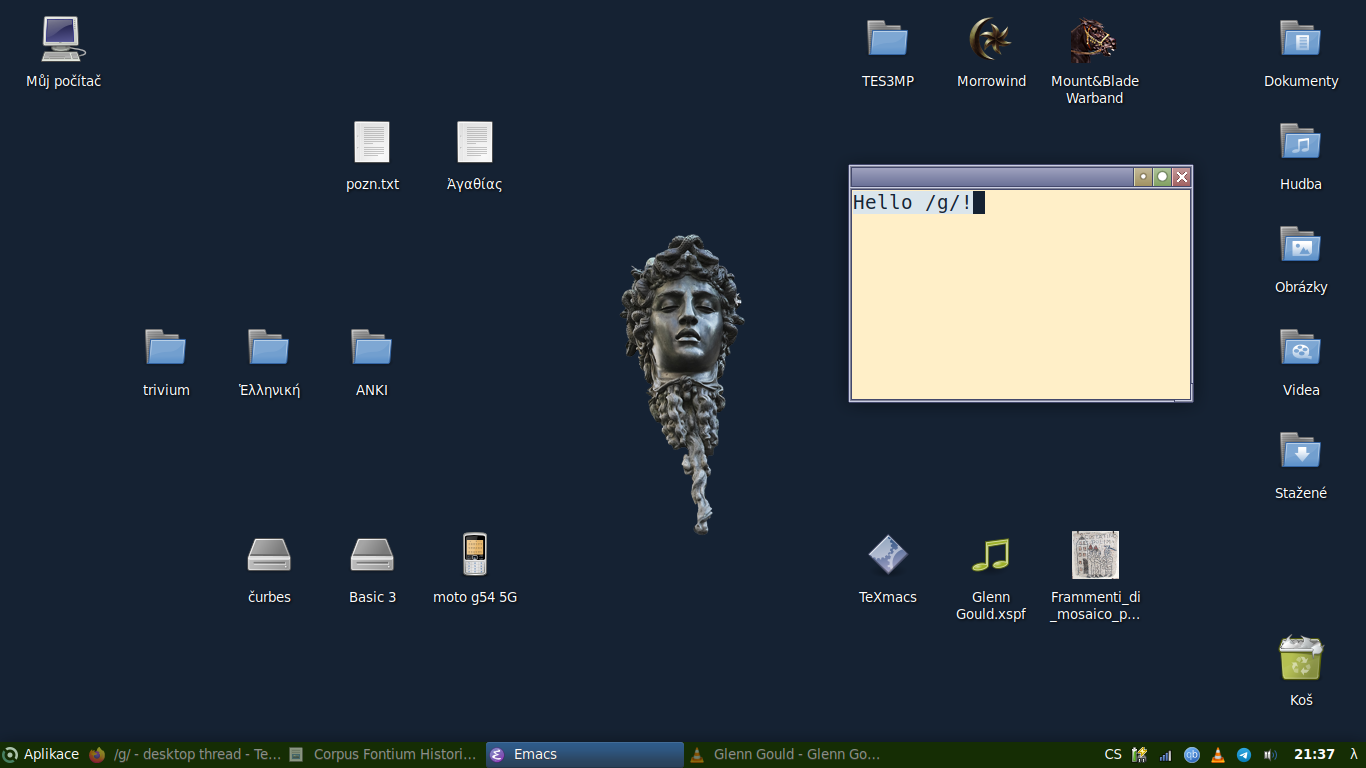This screenshot has width=1366, height=768.
Task: Close the Emacs window
Action: point(1182,177)
